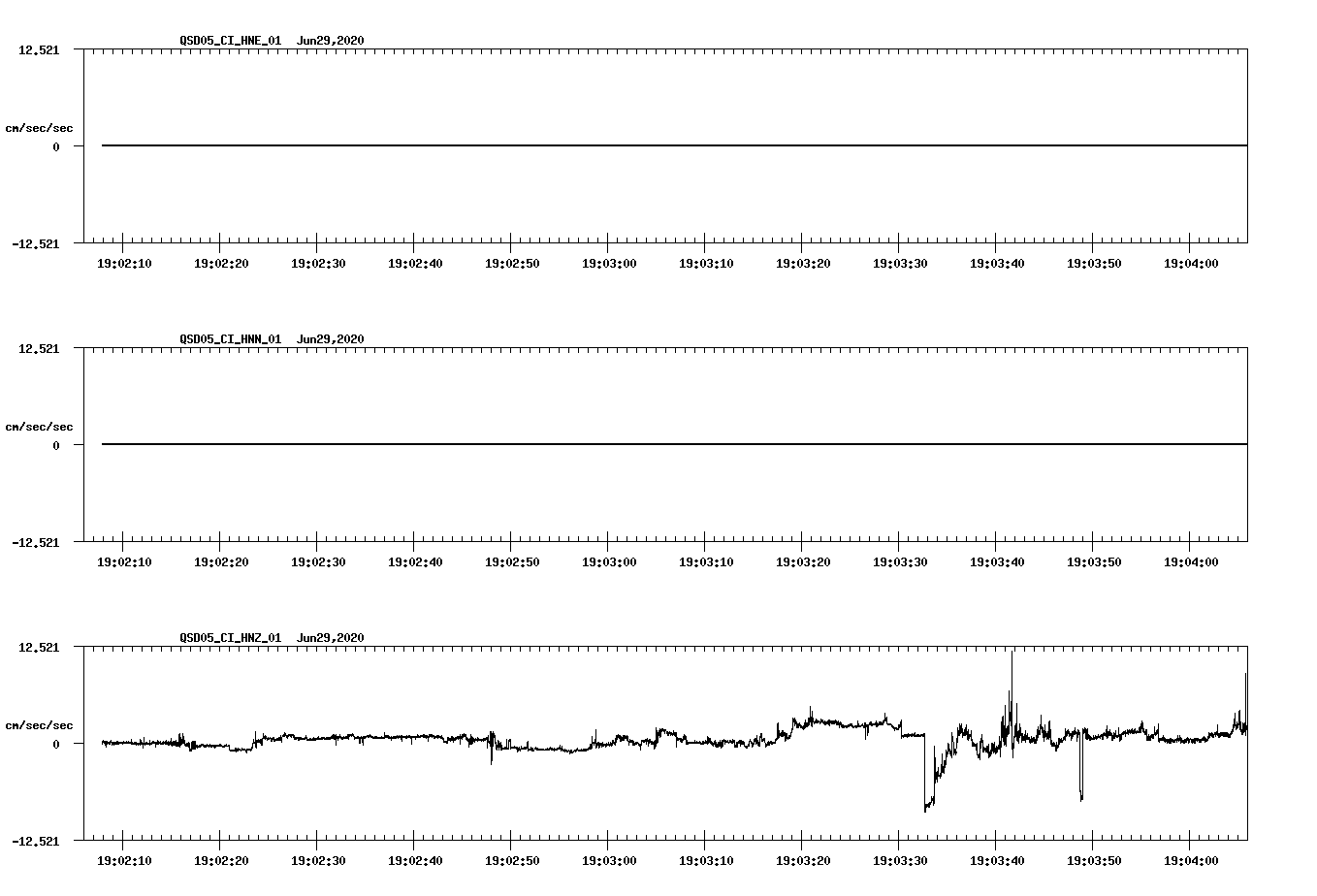The width and height of the screenshot is (1317, 896).
Task: Click the flat HNN trace line
Action: pyautogui.click(x=674, y=444)
